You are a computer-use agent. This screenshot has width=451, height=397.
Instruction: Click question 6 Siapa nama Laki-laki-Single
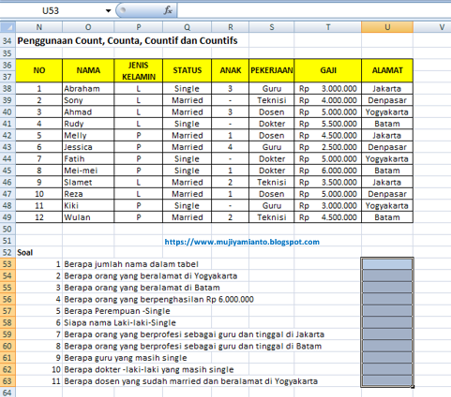[x=120, y=323]
